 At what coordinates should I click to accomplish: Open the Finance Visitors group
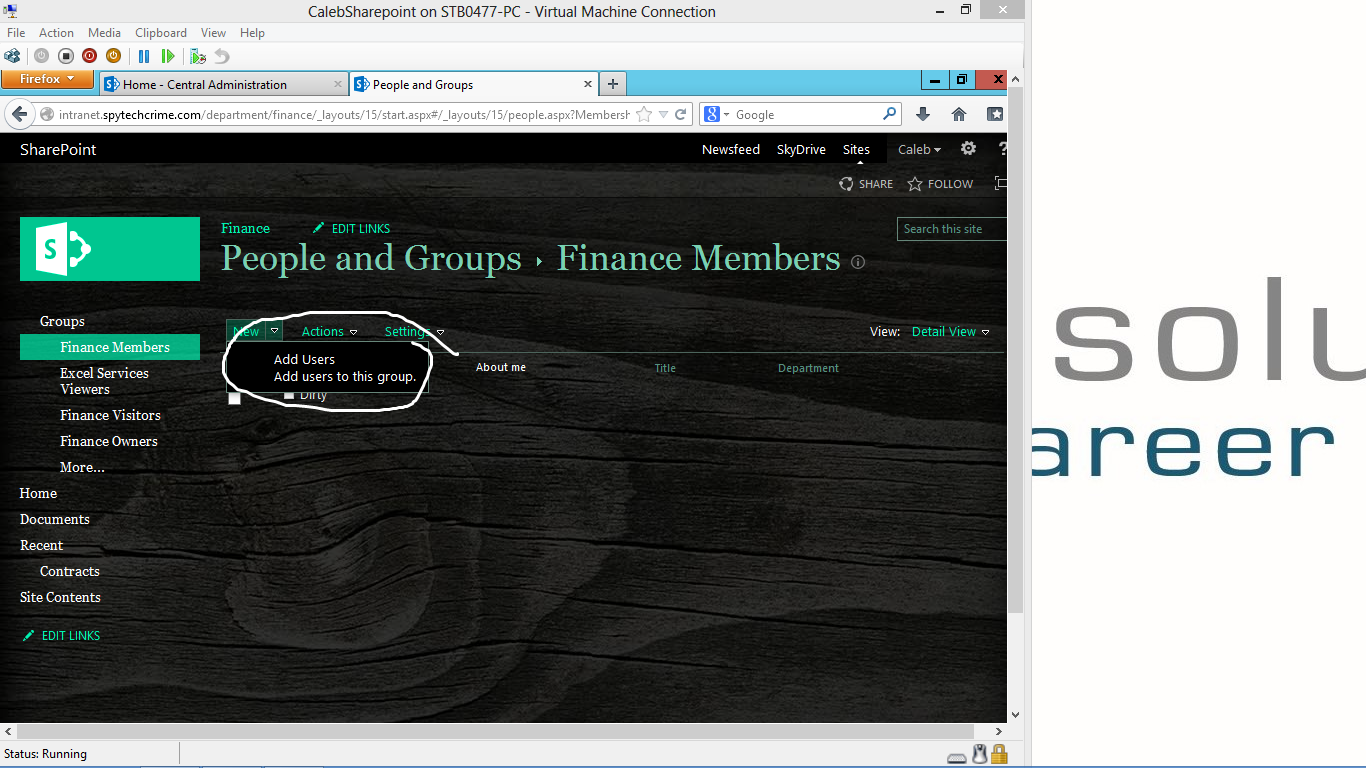(x=110, y=415)
